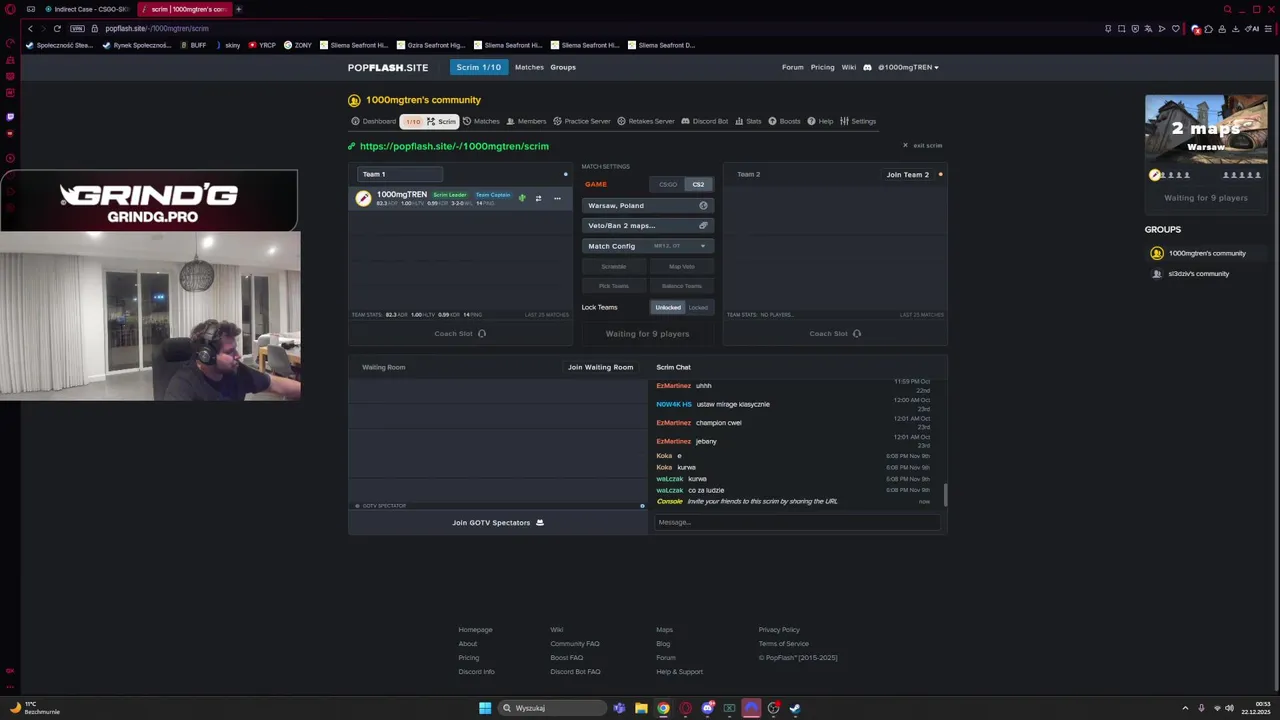Open the Boosts icon
Image resolution: width=1280 pixels, height=720 pixels.
coord(772,121)
